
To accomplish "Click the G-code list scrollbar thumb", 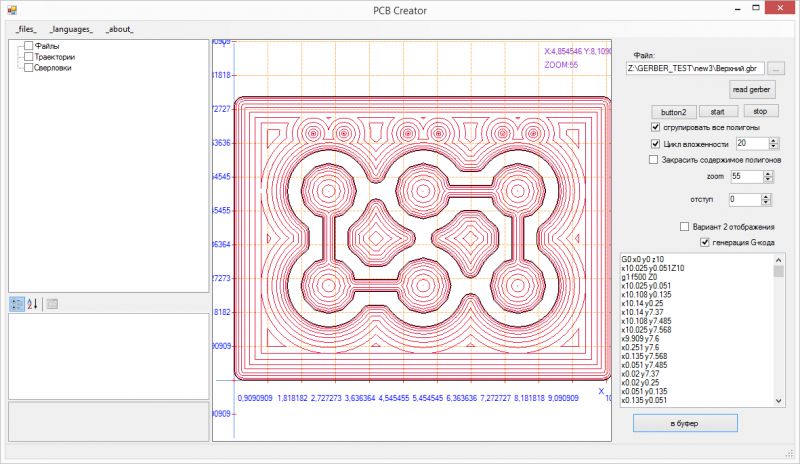I will [779, 271].
